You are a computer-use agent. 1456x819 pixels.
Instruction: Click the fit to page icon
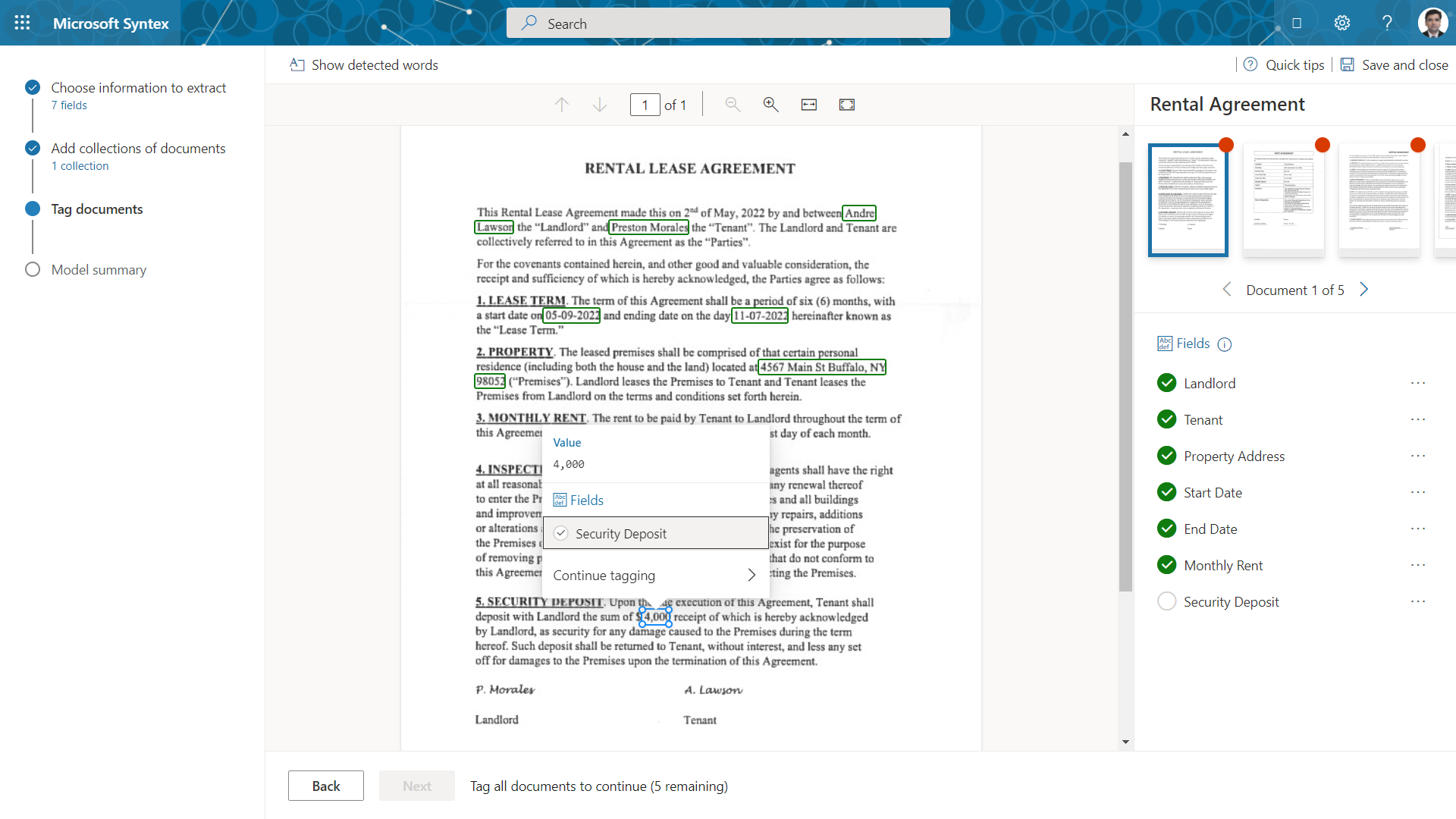tap(847, 105)
